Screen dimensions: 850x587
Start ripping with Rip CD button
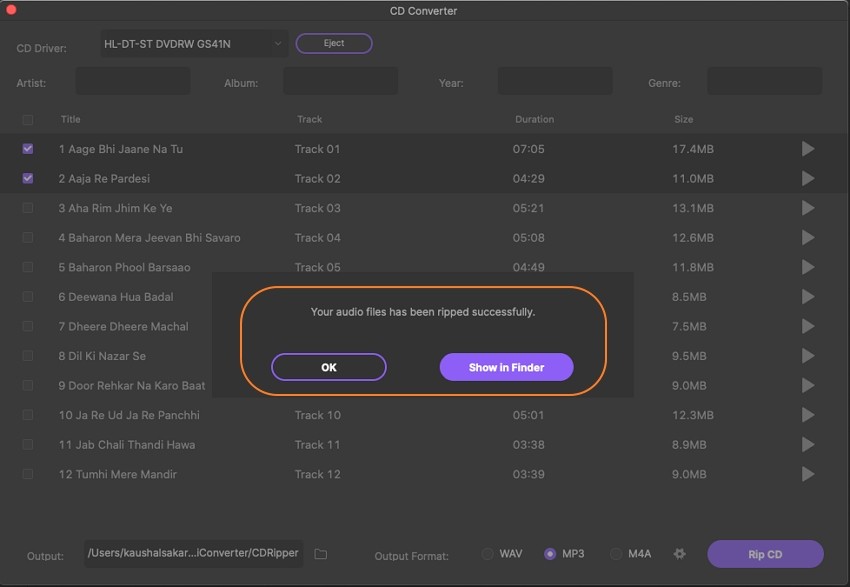pyautogui.click(x=765, y=554)
